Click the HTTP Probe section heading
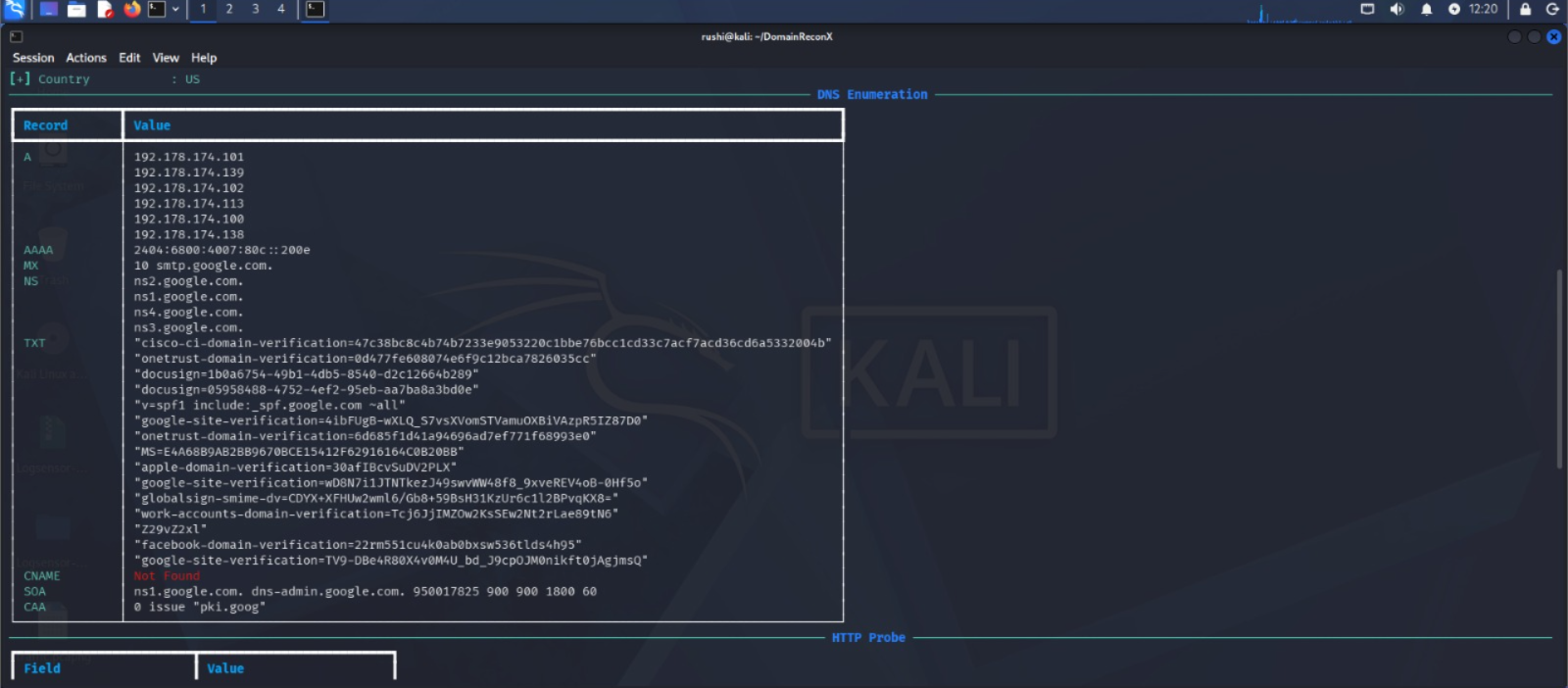This screenshot has width=1568, height=688. tap(868, 638)
